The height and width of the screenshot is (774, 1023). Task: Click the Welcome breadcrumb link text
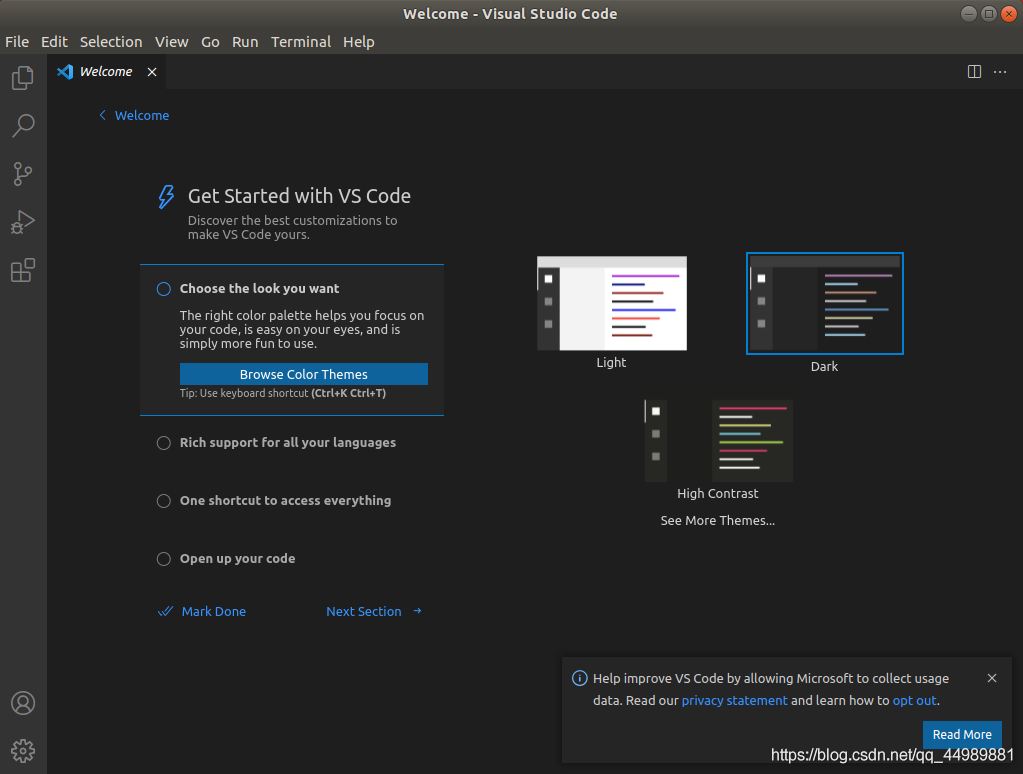(x=142, y=116)
